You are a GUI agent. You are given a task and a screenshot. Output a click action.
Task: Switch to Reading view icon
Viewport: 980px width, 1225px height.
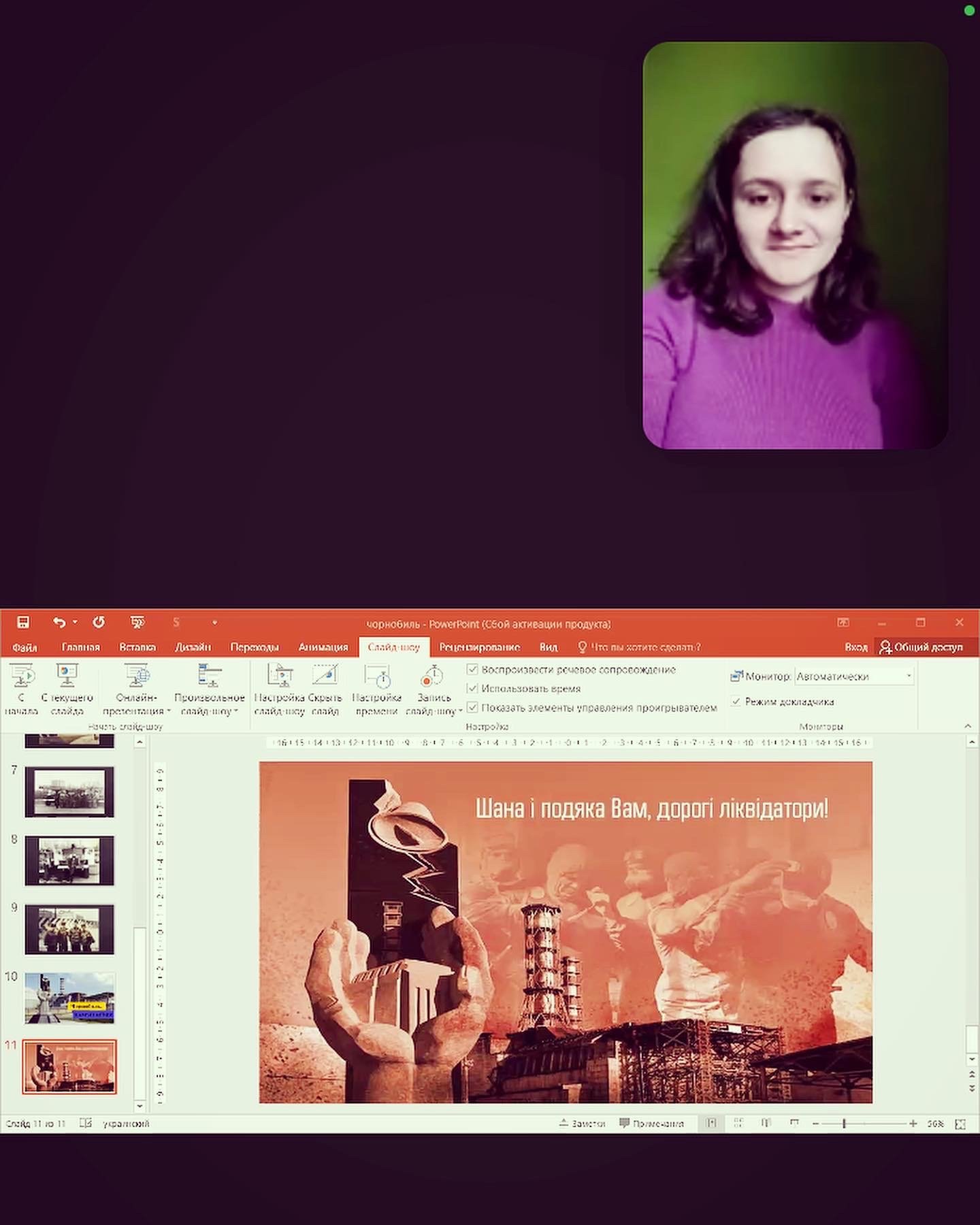click(x=766, y=1124)
